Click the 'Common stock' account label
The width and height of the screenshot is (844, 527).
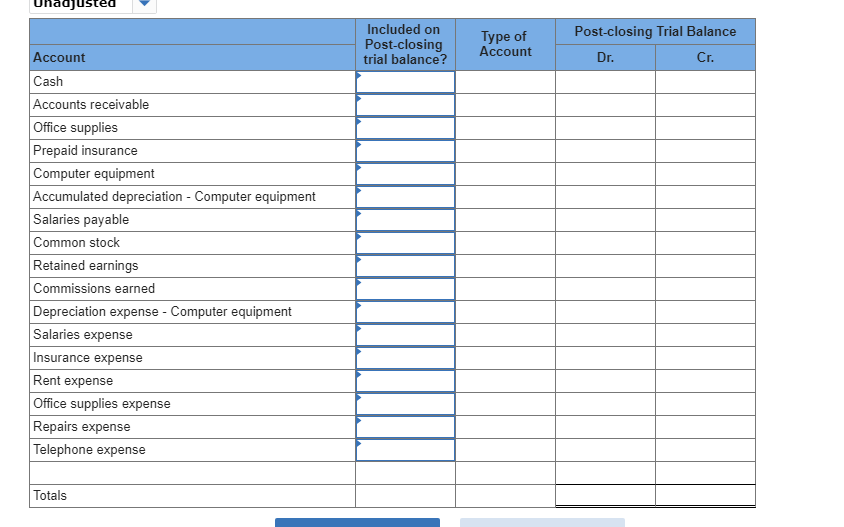76,243
